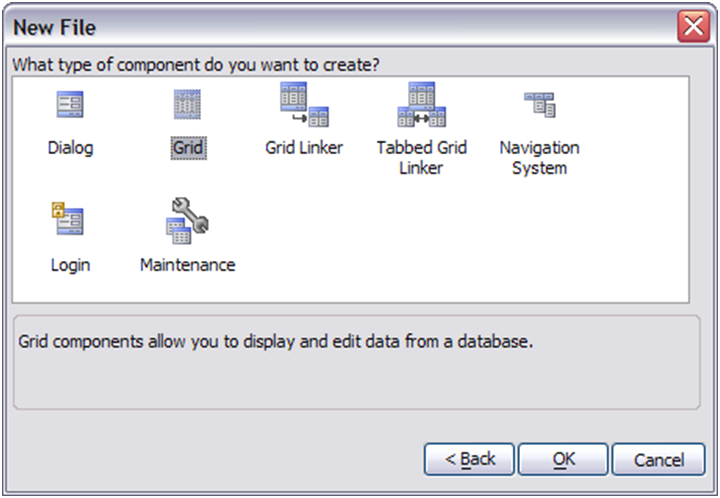Click the "Tabbed Grid Linker" caption
The width and height of the screenshot is (720, 498).
pos(422,157)
